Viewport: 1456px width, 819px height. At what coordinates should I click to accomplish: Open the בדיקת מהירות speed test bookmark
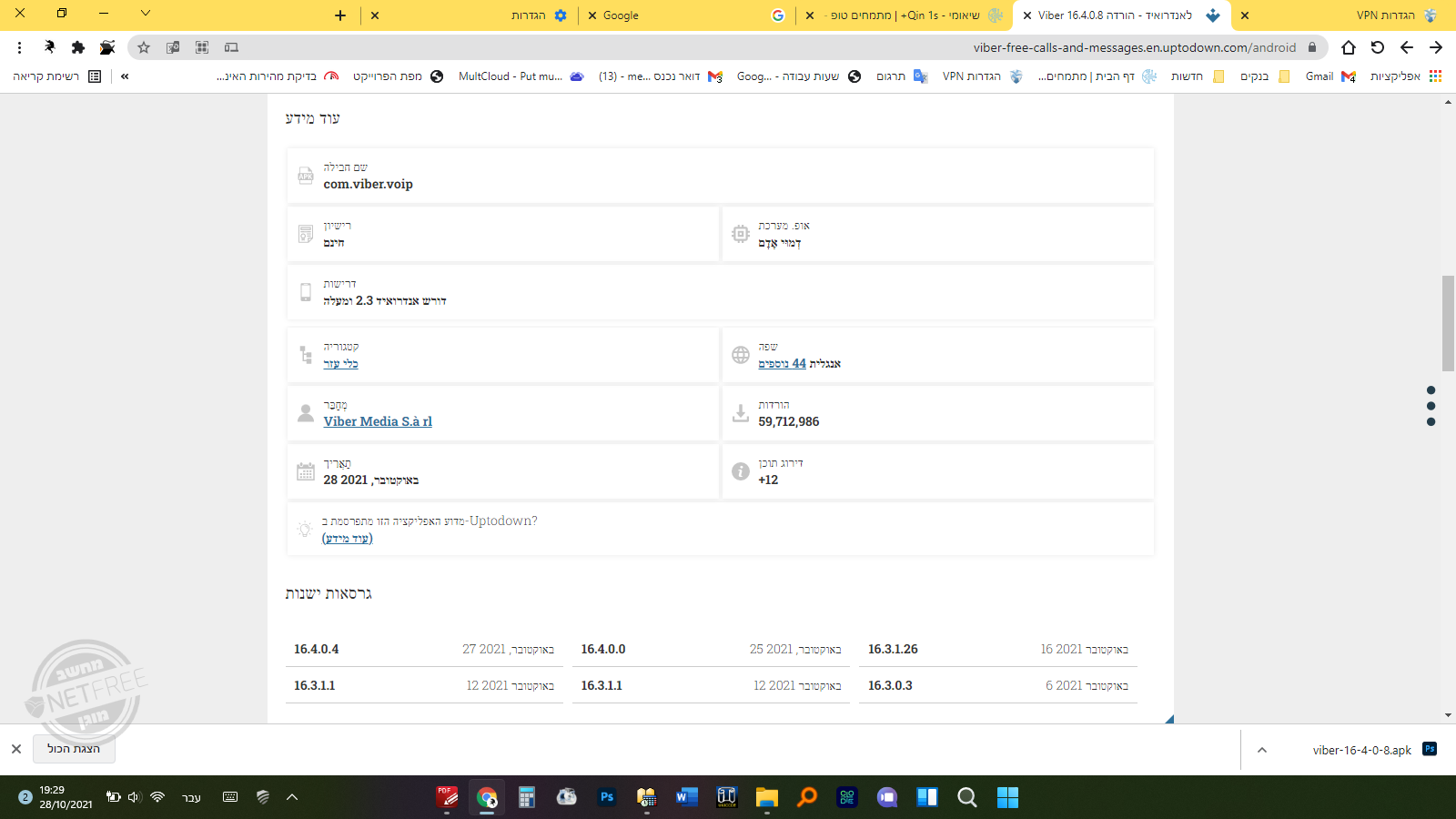click(278, 76)
